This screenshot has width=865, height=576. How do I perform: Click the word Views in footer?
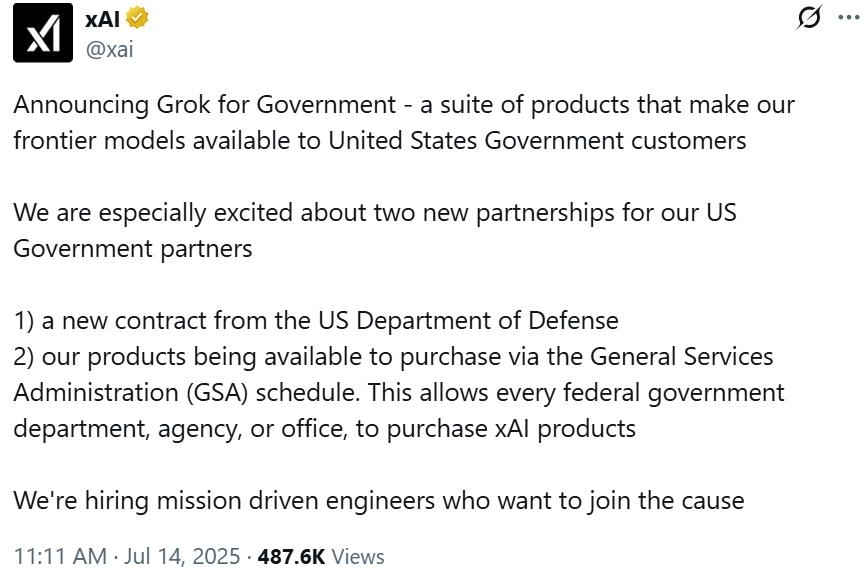[x=358, y=556]
